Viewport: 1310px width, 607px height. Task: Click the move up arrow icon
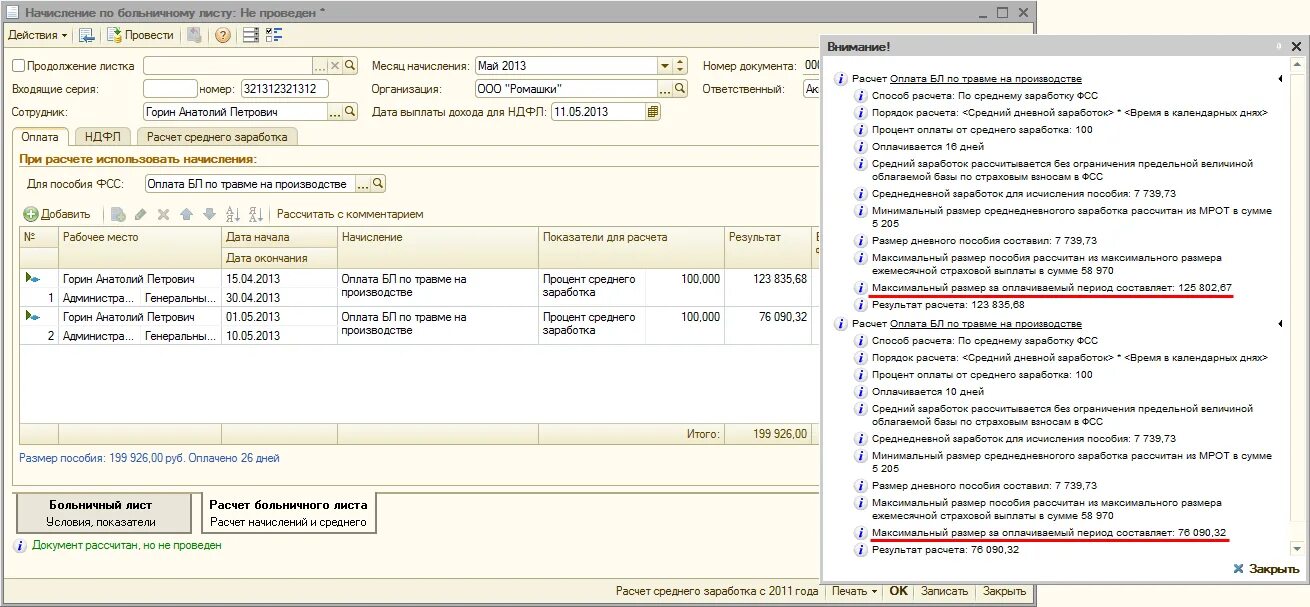pyautogui.click(x=186, y=214)
